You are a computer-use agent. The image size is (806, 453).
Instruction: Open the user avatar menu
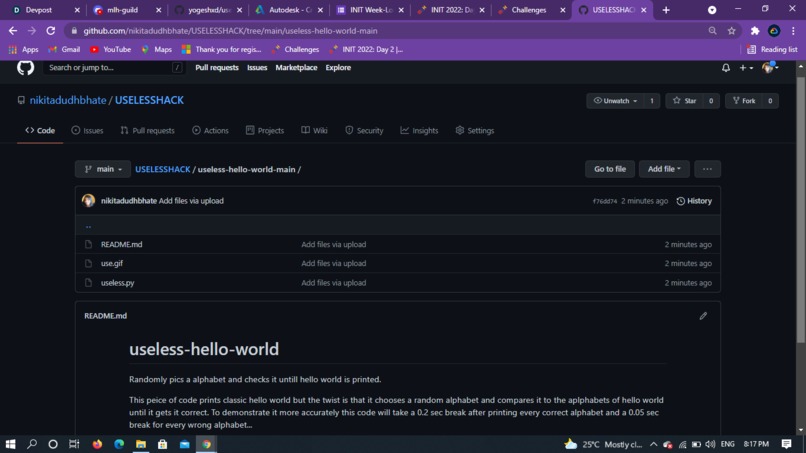point(770,67)
